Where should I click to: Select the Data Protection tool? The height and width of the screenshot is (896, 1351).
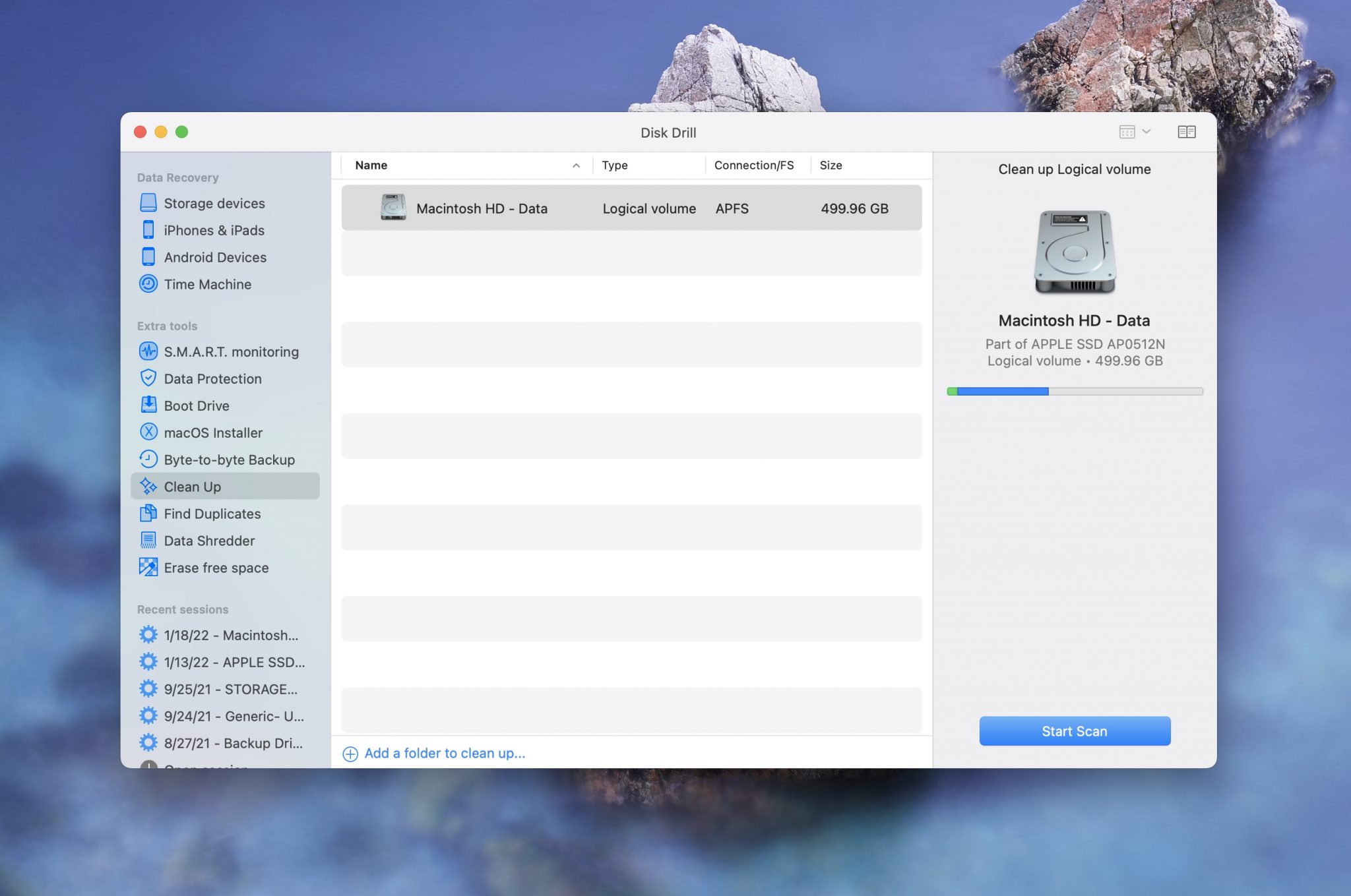213,378
